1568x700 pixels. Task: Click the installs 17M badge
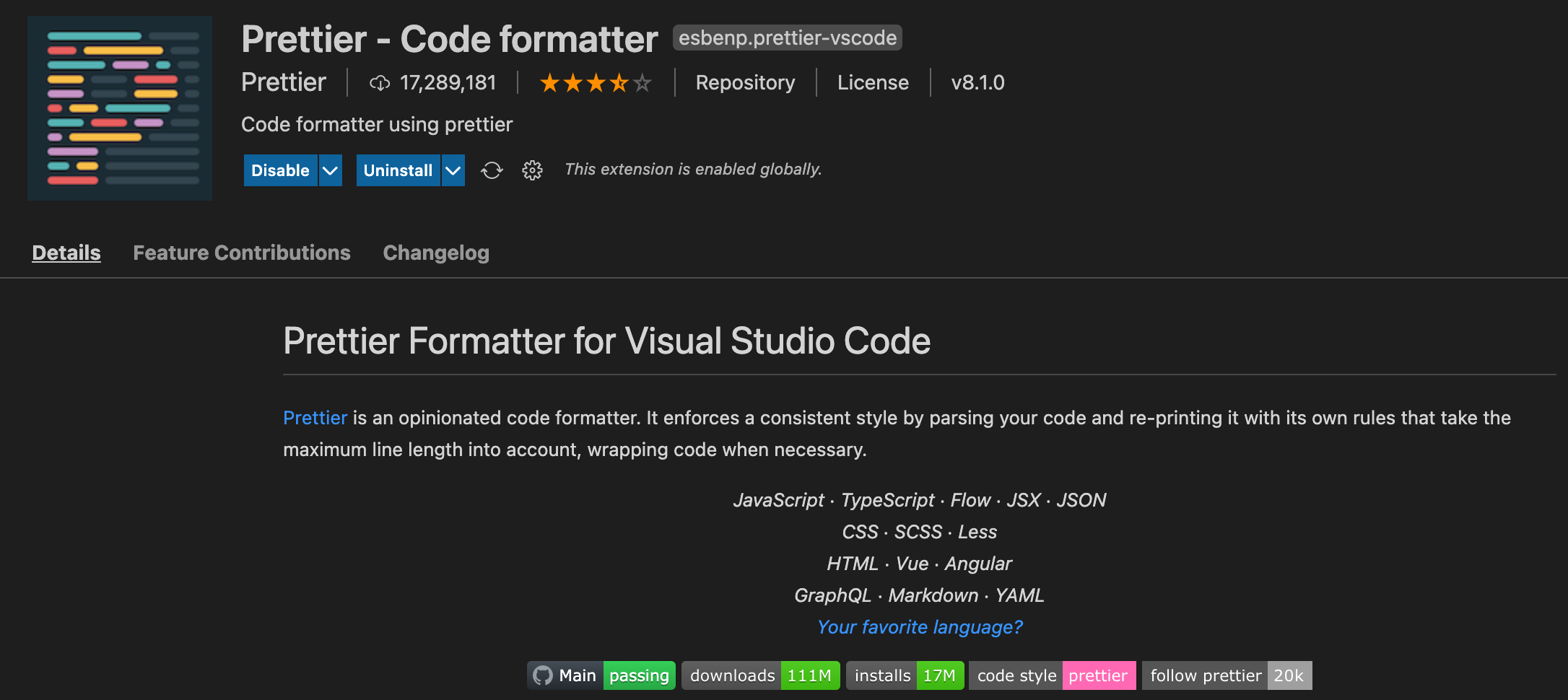[905, 675]
